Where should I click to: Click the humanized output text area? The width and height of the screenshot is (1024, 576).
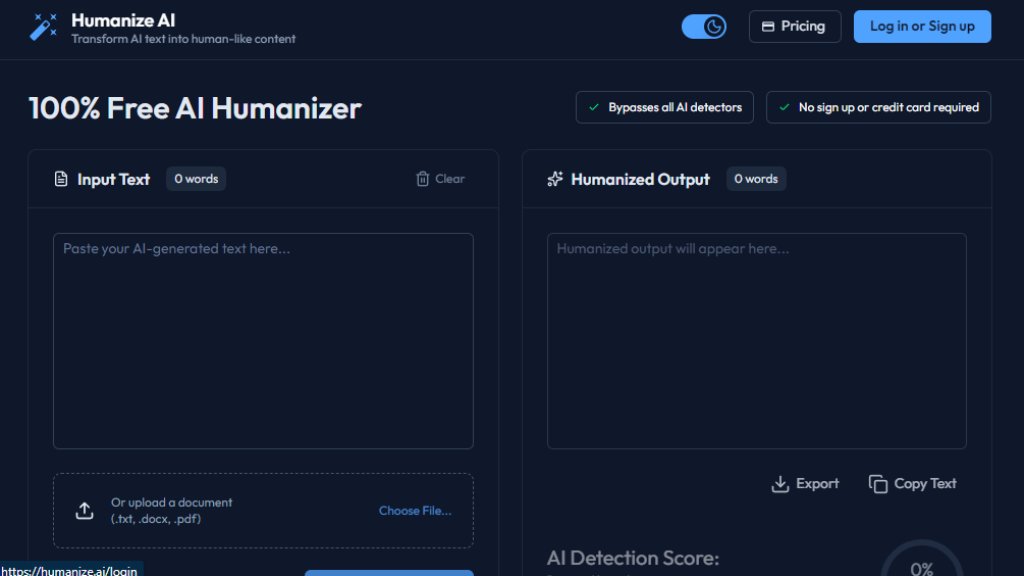[x=757, y=341]
